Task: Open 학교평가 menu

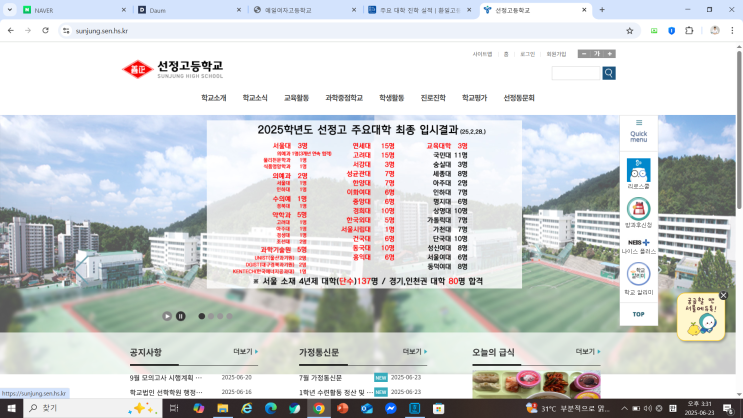Action: pos(474,98)
